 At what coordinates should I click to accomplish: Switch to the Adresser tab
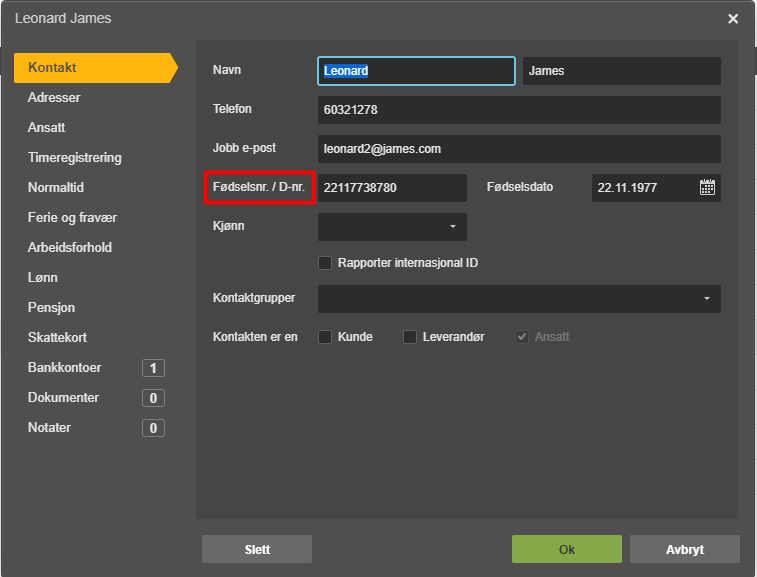(54, 98)
